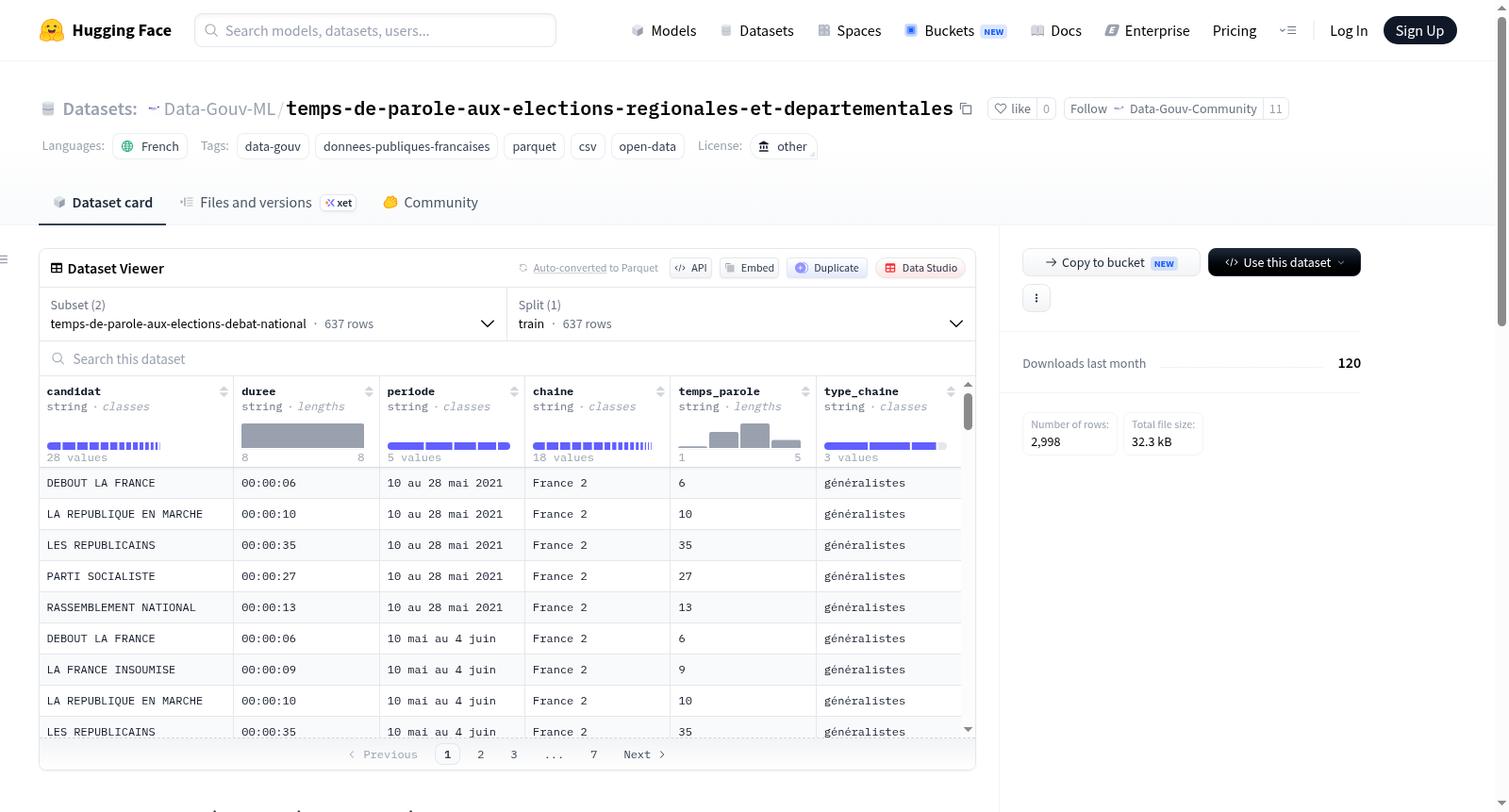Click Next page in pagination
1509x812 pixels.
coord(644,754)
